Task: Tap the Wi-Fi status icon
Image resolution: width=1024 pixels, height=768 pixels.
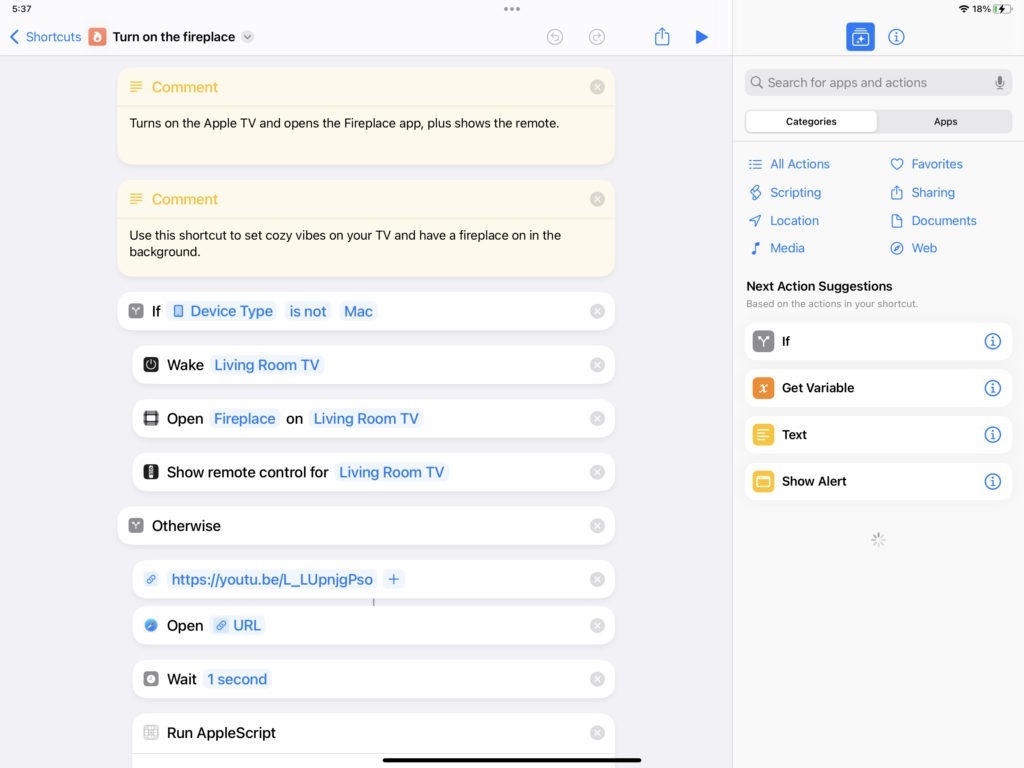Action: pyautogui.click(x=963, y=9)
